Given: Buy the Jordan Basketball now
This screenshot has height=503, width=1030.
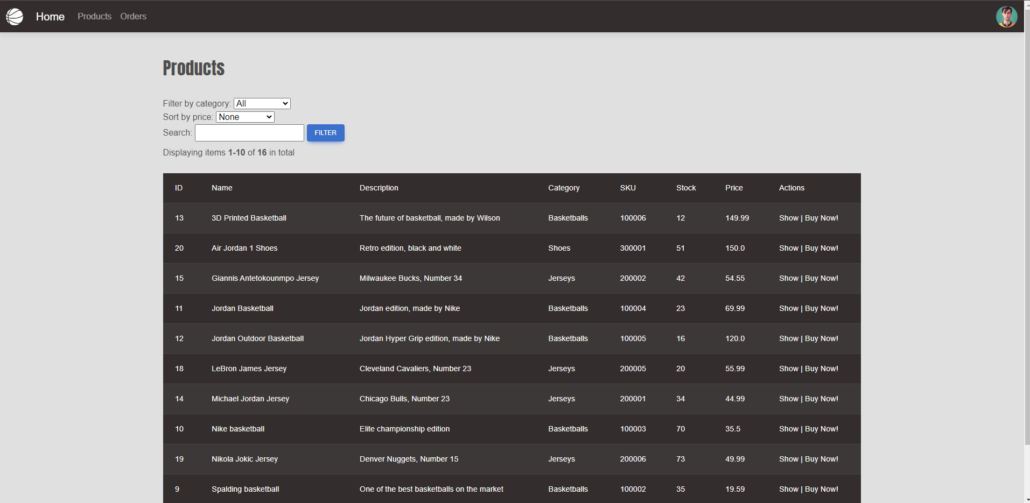Looking at the screenshot, I should pos(821,309).
